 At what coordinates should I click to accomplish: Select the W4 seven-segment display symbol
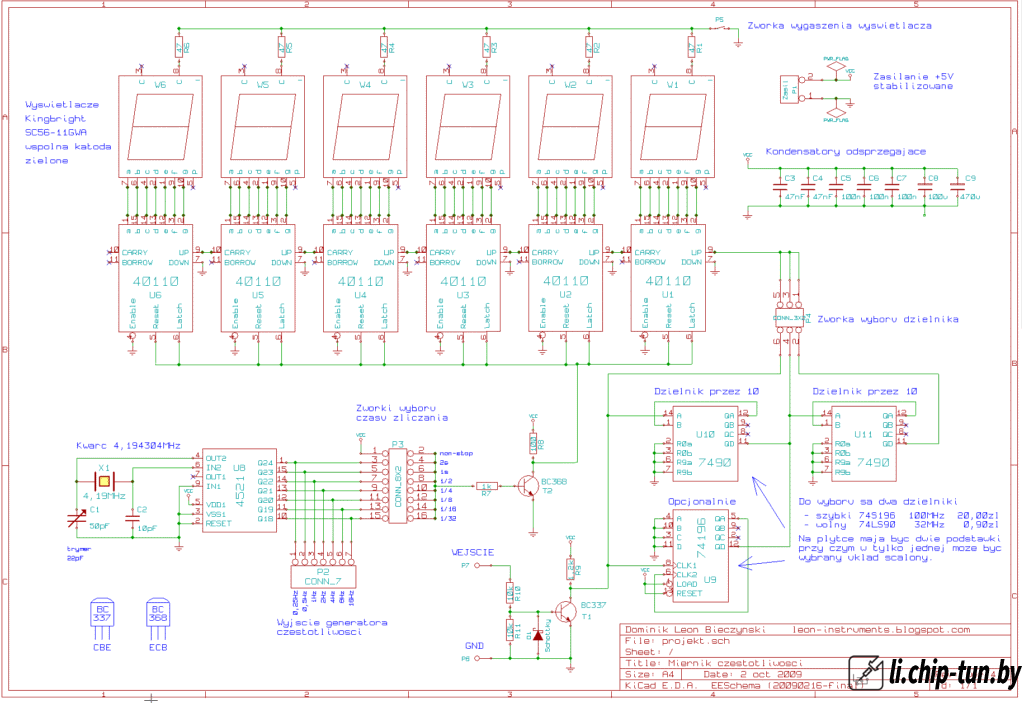tap(365, 126)
